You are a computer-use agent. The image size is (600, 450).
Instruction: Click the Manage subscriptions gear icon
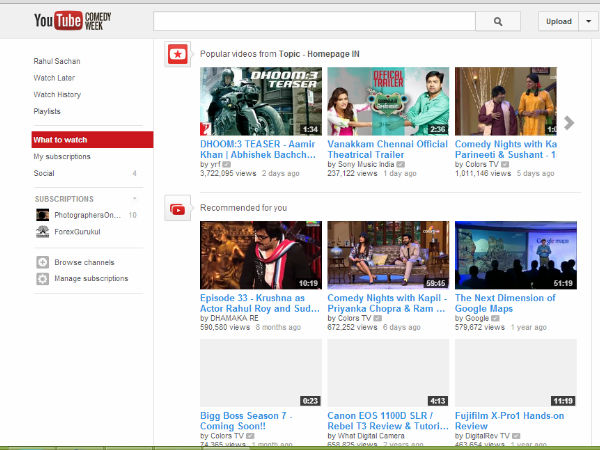(x=42, y=279)
